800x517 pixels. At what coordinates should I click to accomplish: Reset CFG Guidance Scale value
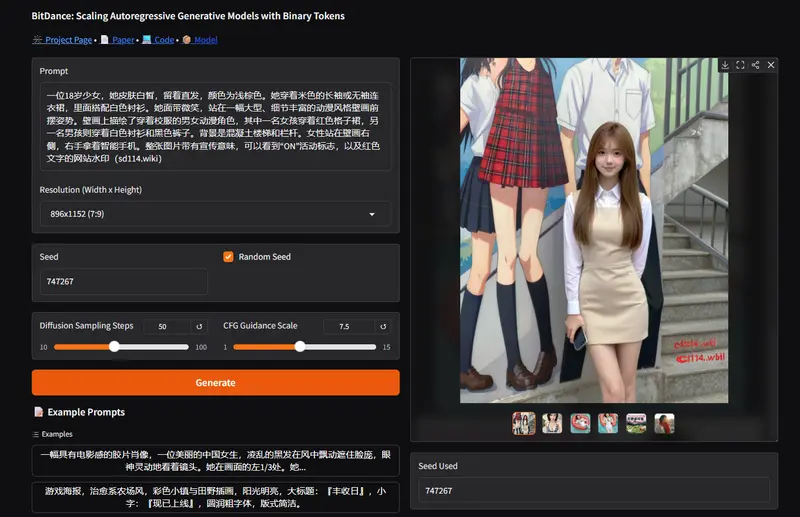click(383, 327)
